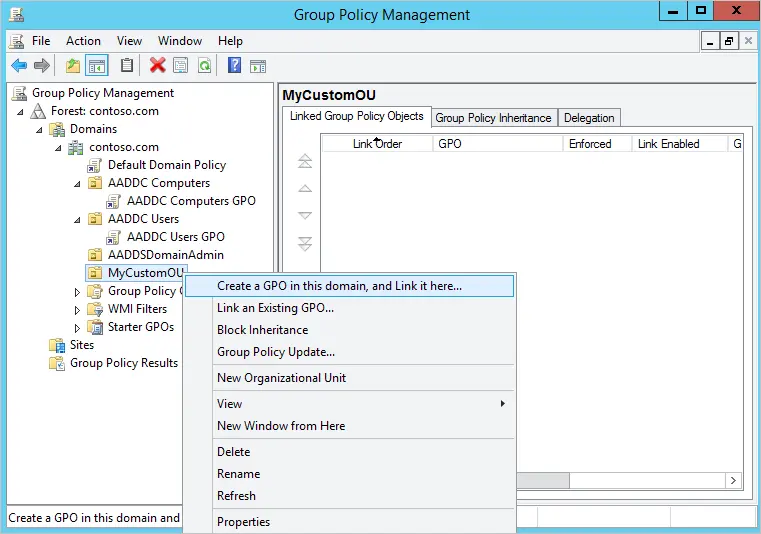Click the blue Help toolbar icon
The height and width of the screenshot is (534, 761).
point(234,66)
